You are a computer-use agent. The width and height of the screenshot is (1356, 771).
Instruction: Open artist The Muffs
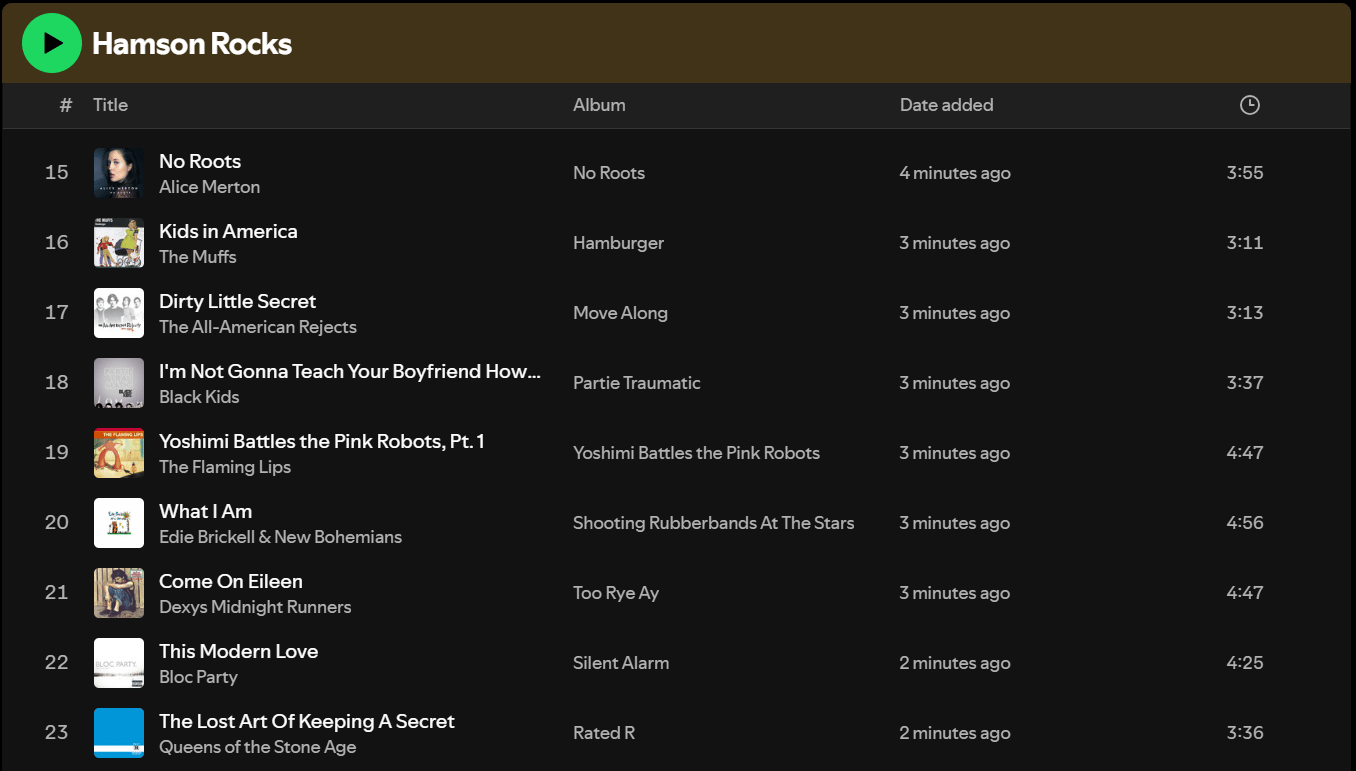[198, 257]
